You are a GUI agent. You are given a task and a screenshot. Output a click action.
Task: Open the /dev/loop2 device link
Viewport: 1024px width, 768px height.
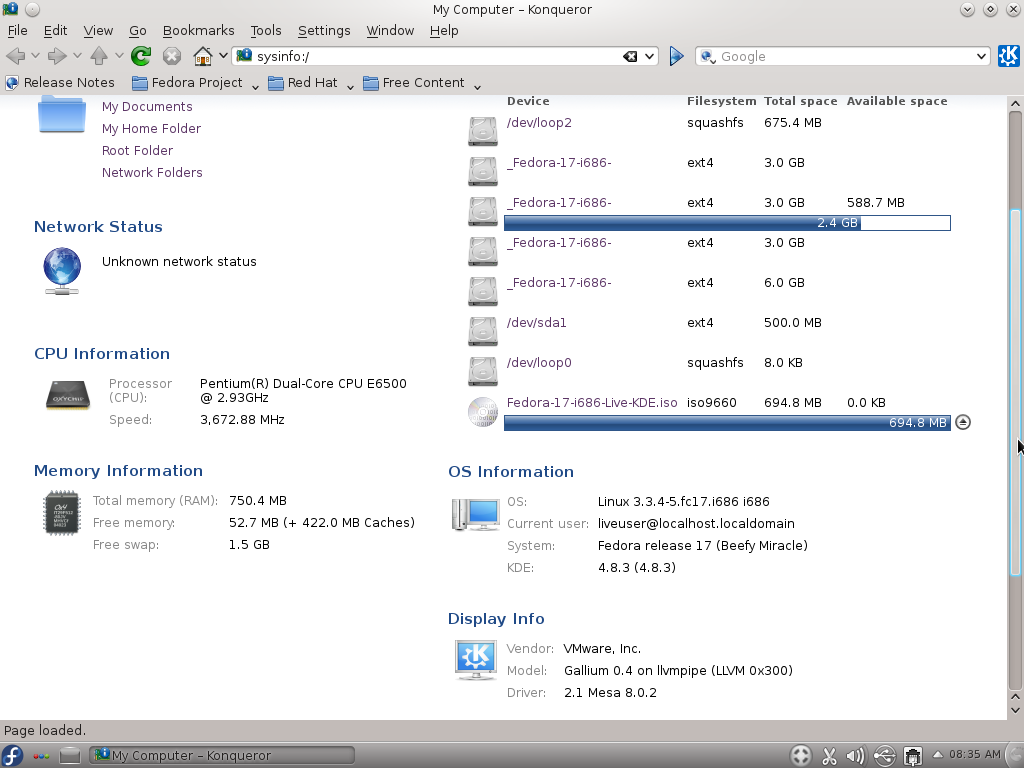(x=539, y=123)
